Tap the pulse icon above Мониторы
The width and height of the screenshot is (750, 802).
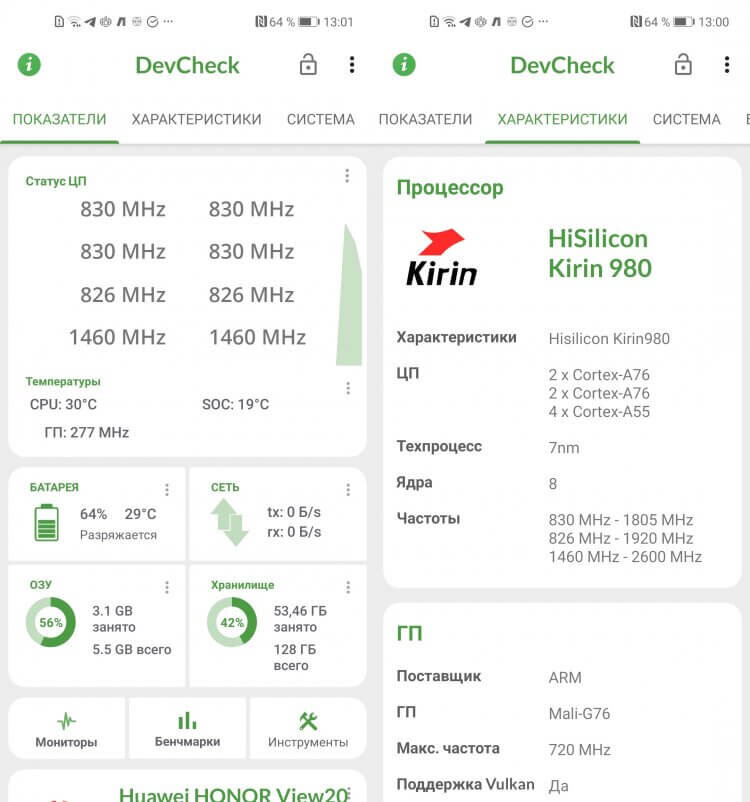point(67,721)
